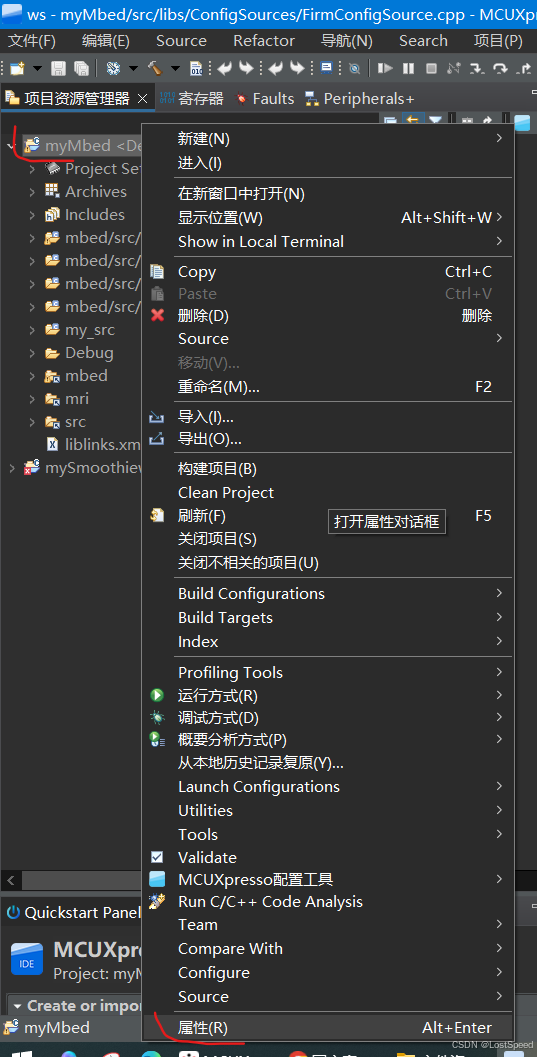537x1057 pixels.
Task: Close the 项目资源管理器 tab with its X
Action: pos(142,98)
